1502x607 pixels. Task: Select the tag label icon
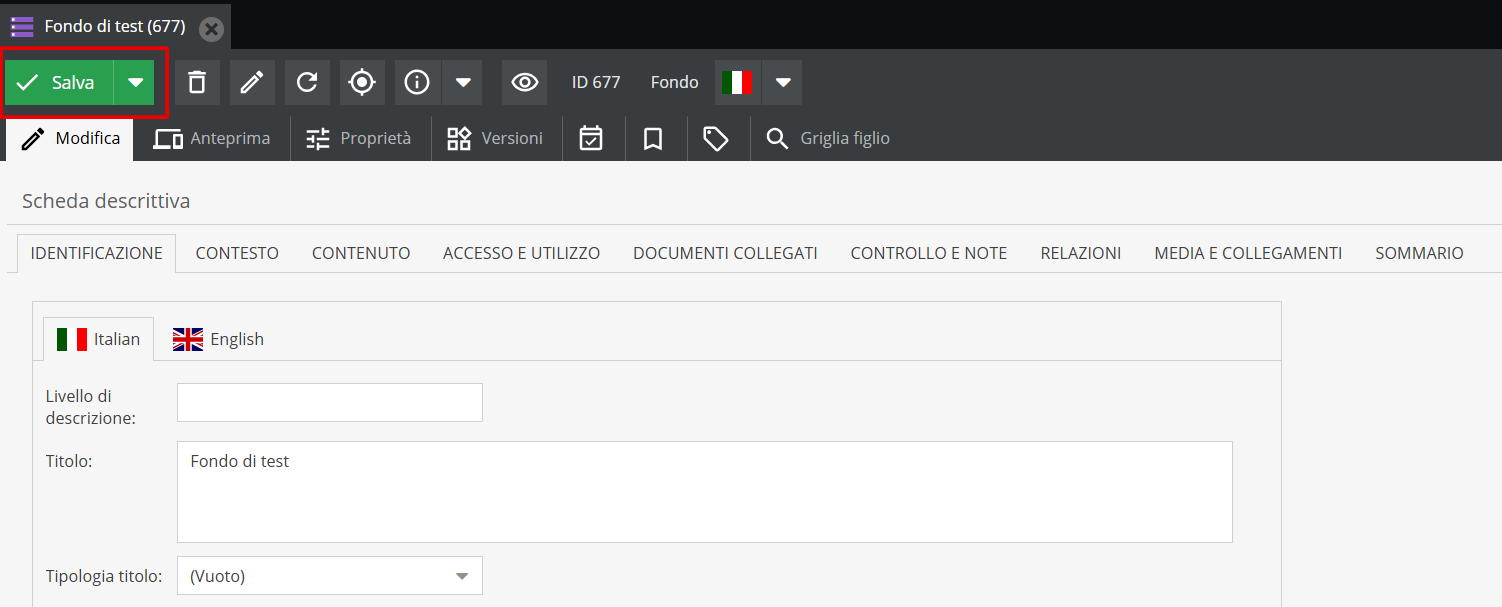coord(717,138)
